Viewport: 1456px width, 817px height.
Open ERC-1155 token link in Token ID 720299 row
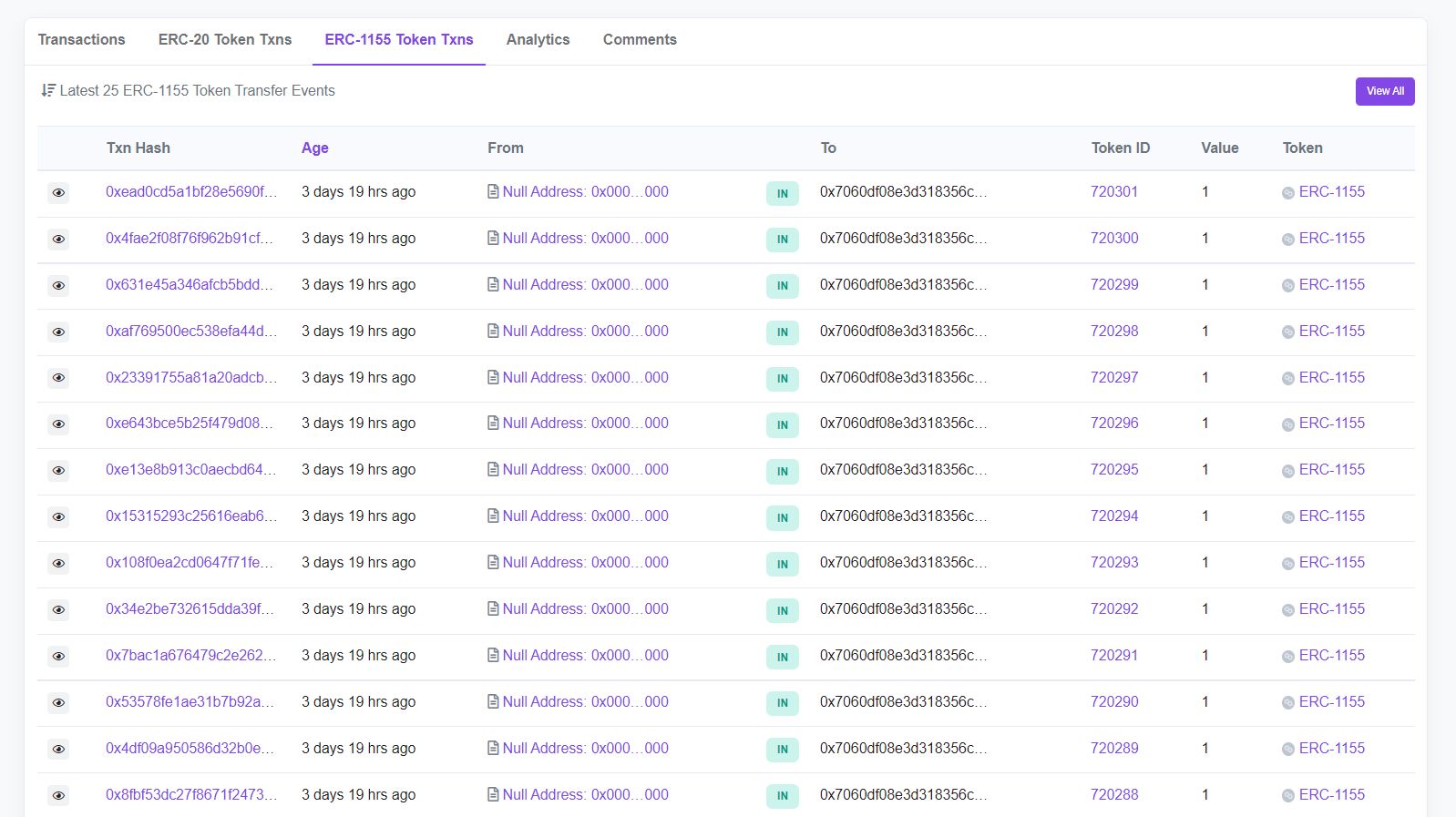(1332, 284)
